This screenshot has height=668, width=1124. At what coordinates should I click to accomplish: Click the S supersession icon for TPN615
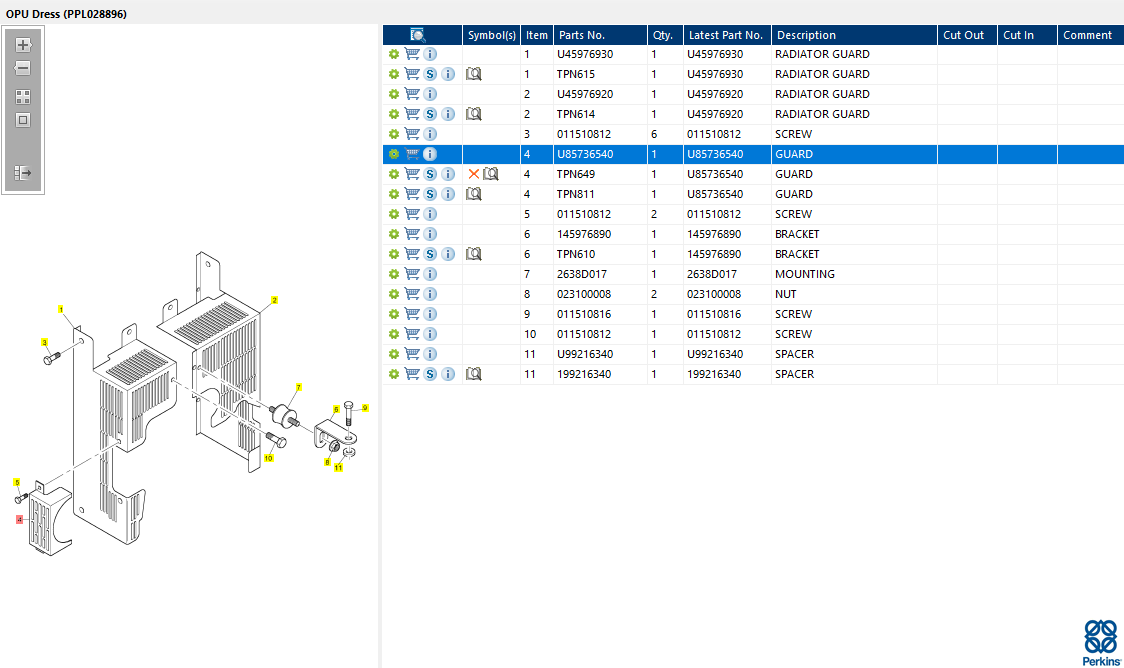click(x=430, y=74)
